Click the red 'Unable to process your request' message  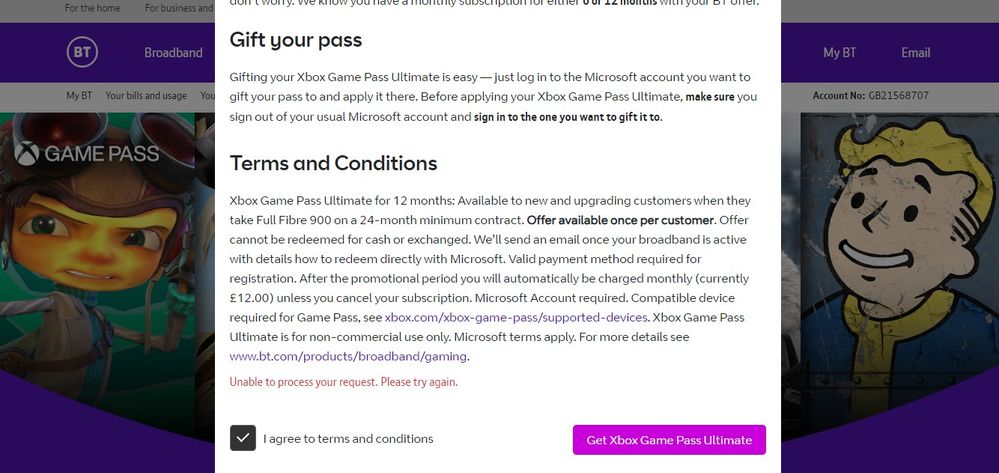343,382
